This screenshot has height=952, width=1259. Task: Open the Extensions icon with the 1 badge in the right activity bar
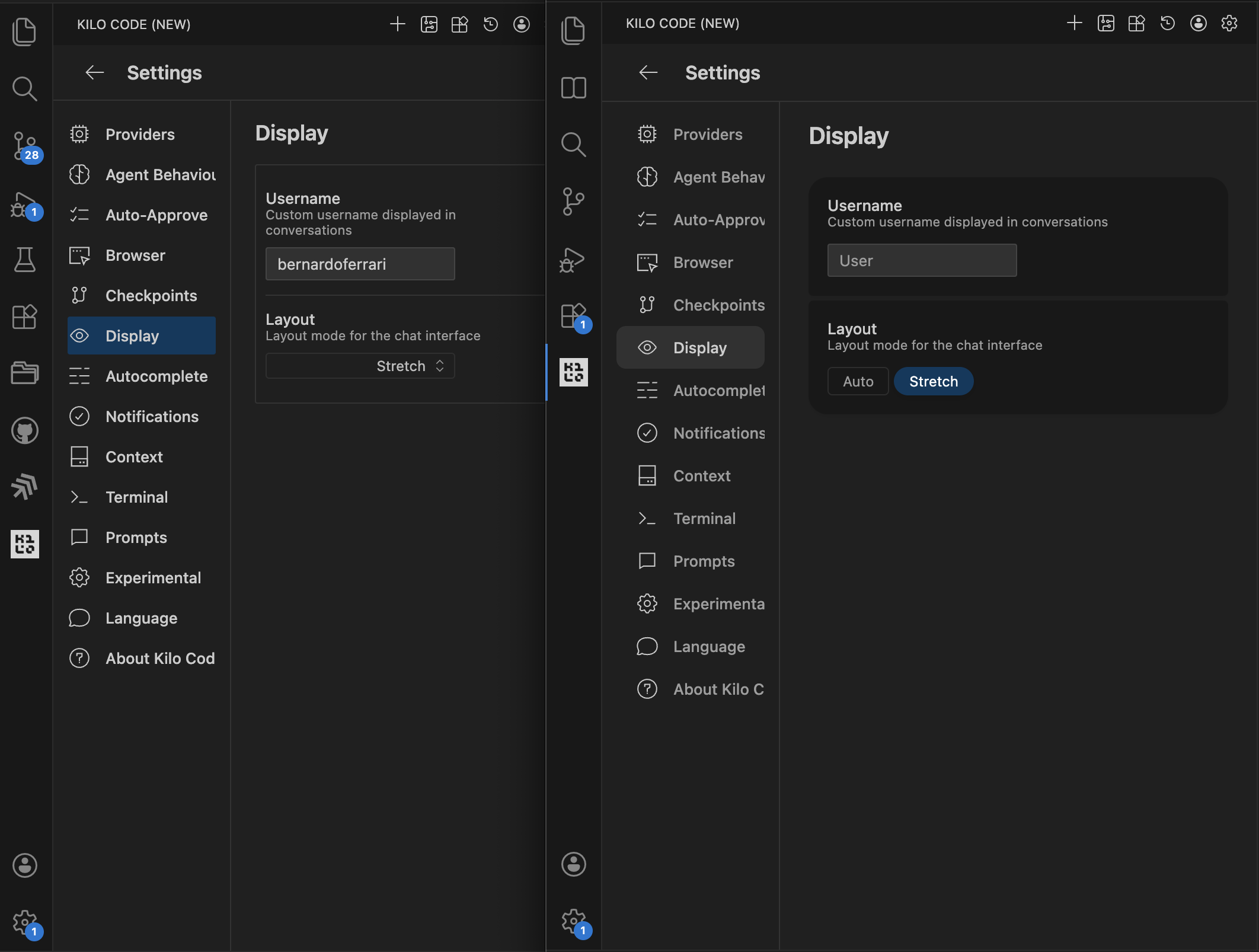pyautogui.click(x=573, y=316)
